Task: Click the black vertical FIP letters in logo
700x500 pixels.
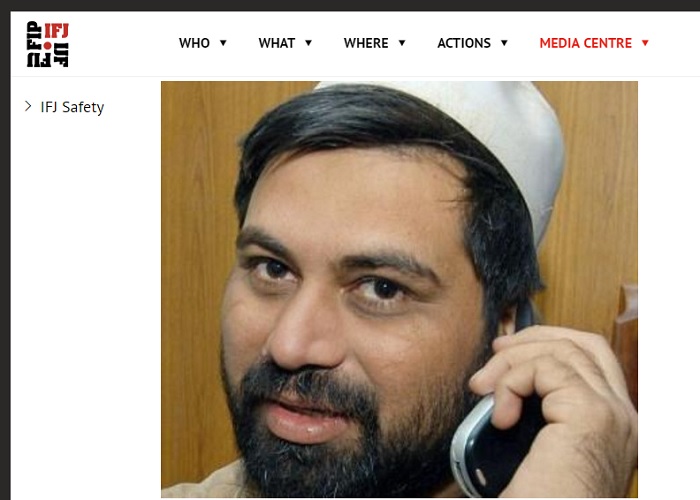Action: (34, 35)
